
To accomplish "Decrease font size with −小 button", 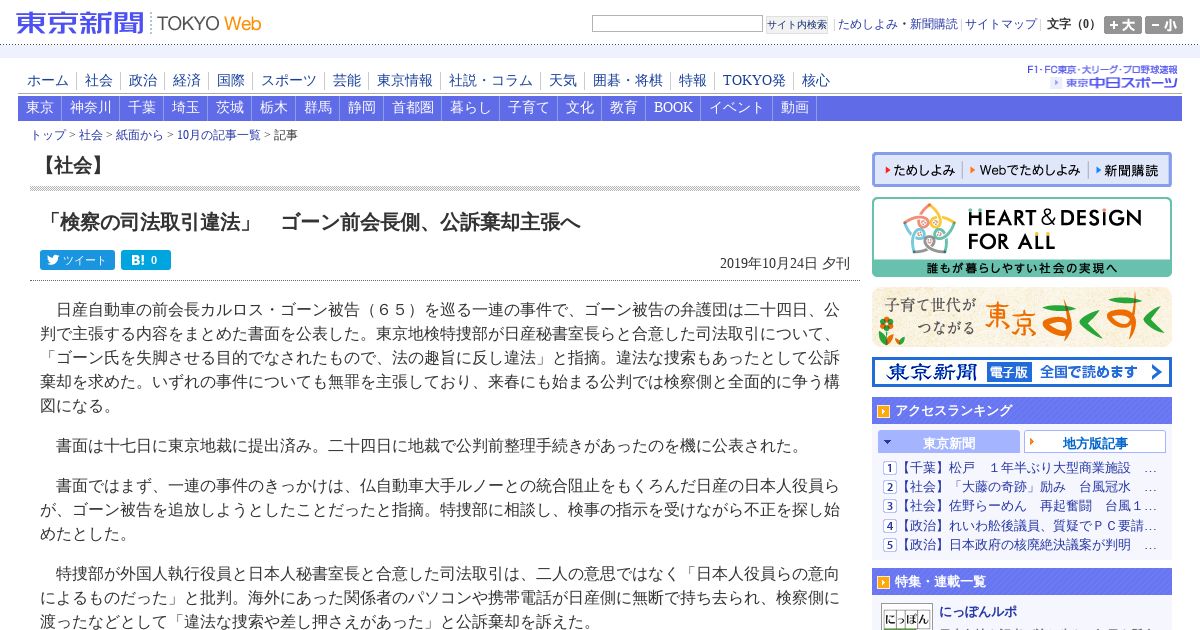I will tap(1164, 25).
